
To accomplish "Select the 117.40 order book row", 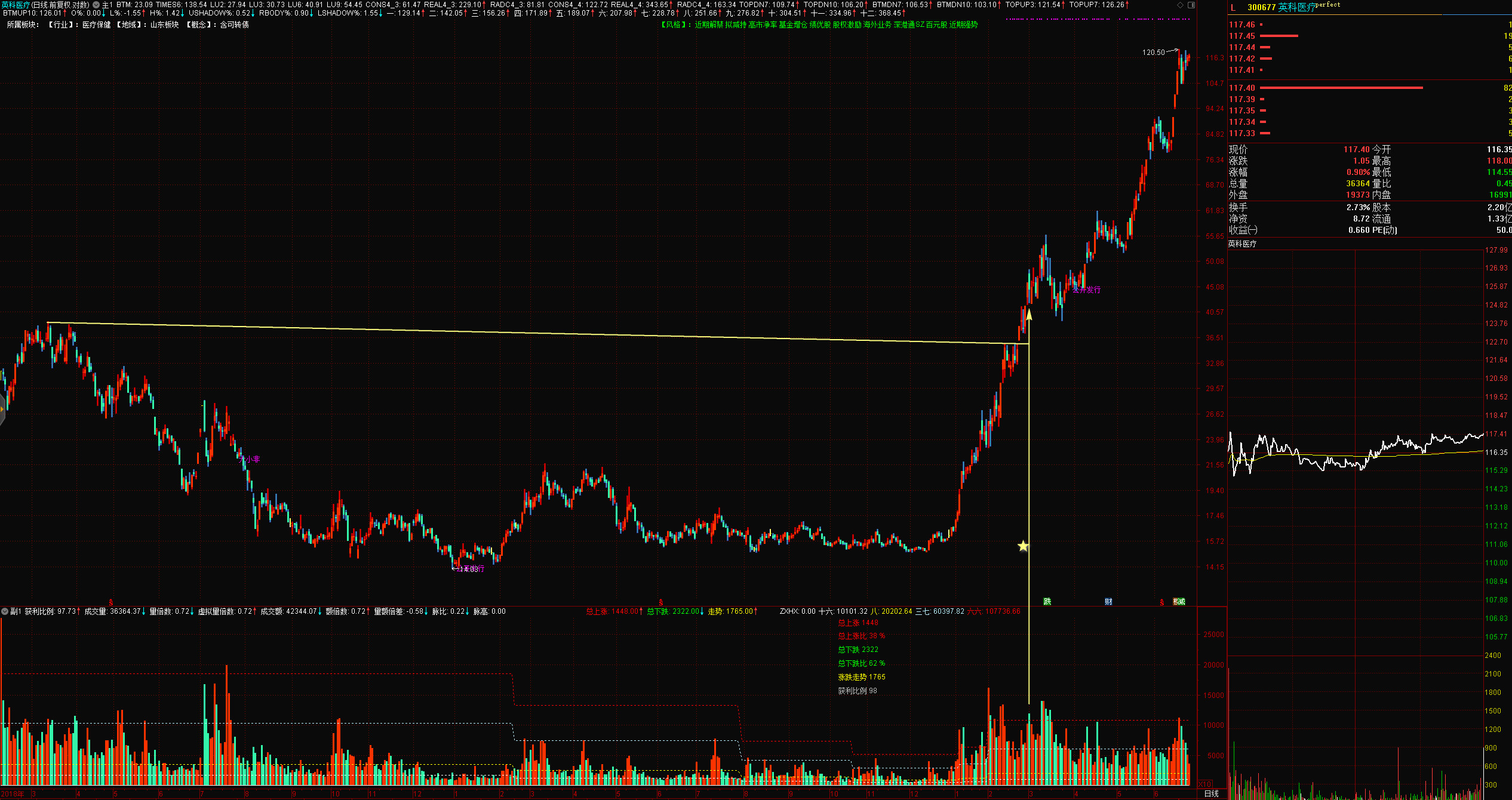I will [x=1242, y=88].
